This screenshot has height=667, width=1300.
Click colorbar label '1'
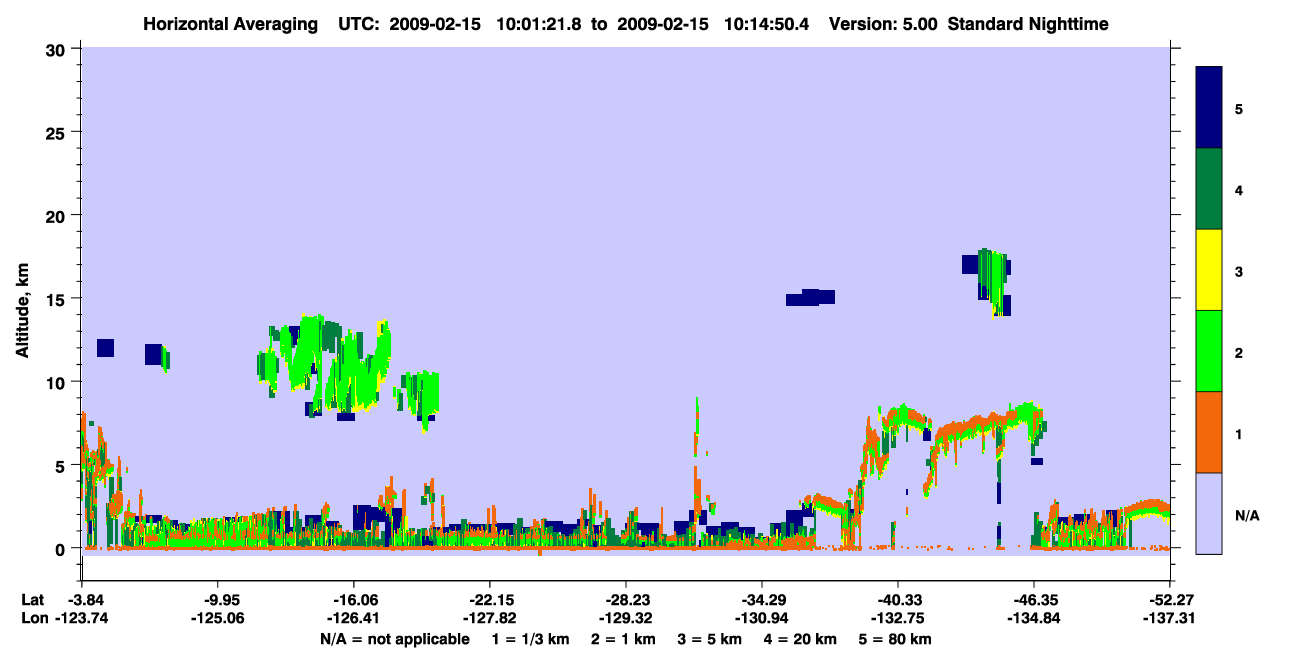tap(1239, 433)
